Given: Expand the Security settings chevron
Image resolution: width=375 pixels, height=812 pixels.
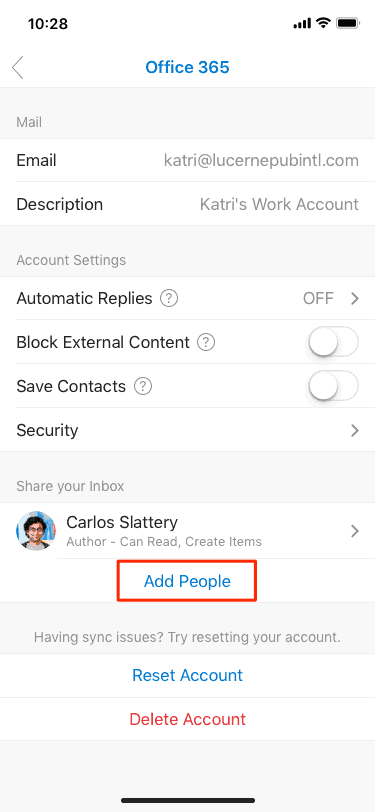Looking at the screenshot, I should coord(355,430).
